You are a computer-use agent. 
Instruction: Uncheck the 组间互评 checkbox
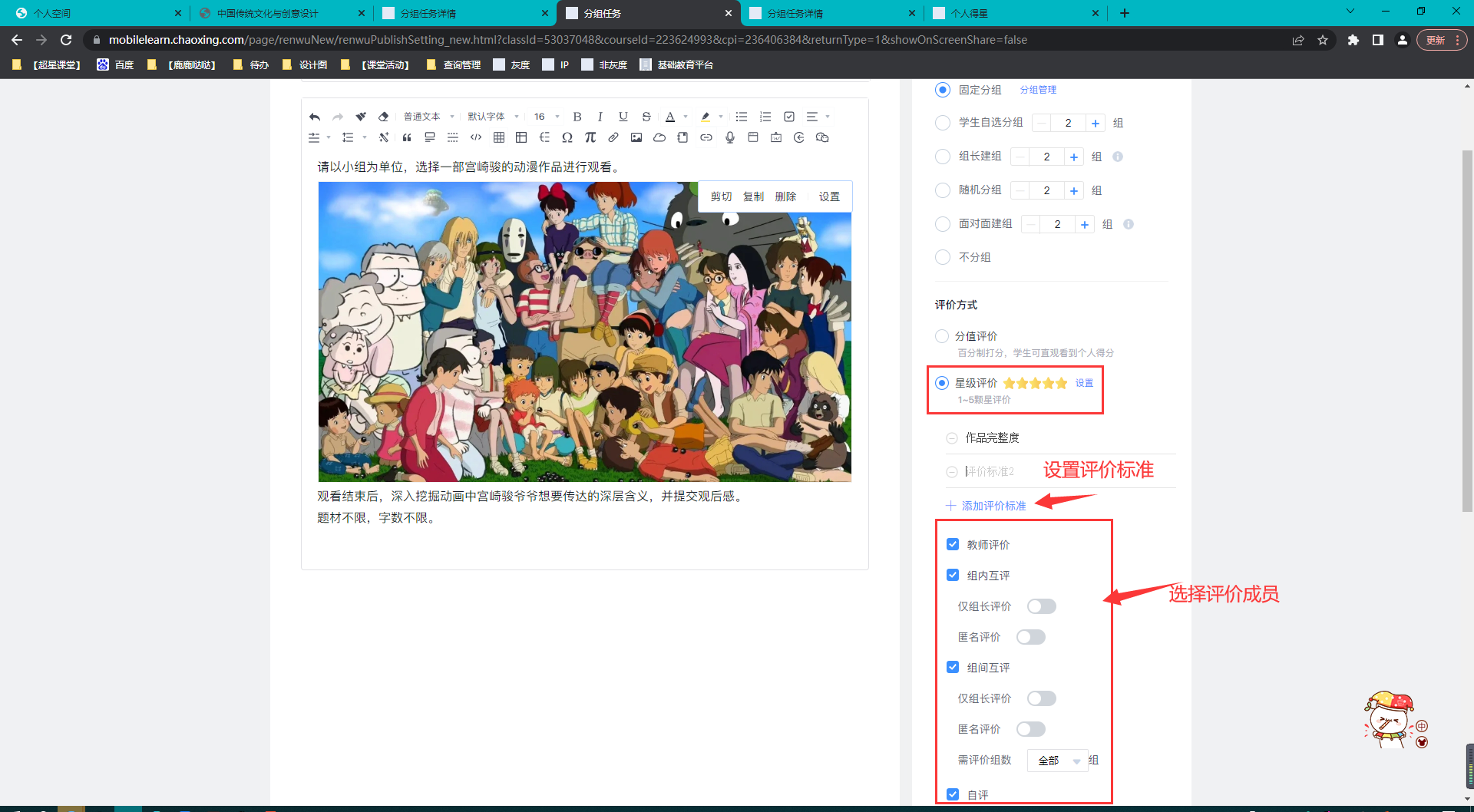tap(953, 667)
